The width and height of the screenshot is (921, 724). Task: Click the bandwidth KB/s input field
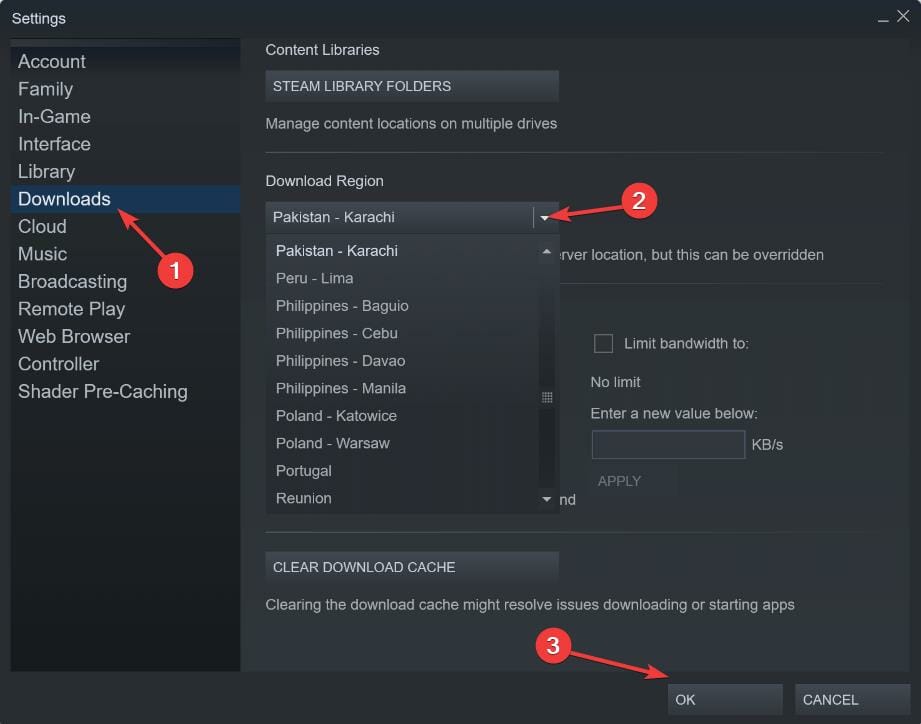[x=668, y=445]
